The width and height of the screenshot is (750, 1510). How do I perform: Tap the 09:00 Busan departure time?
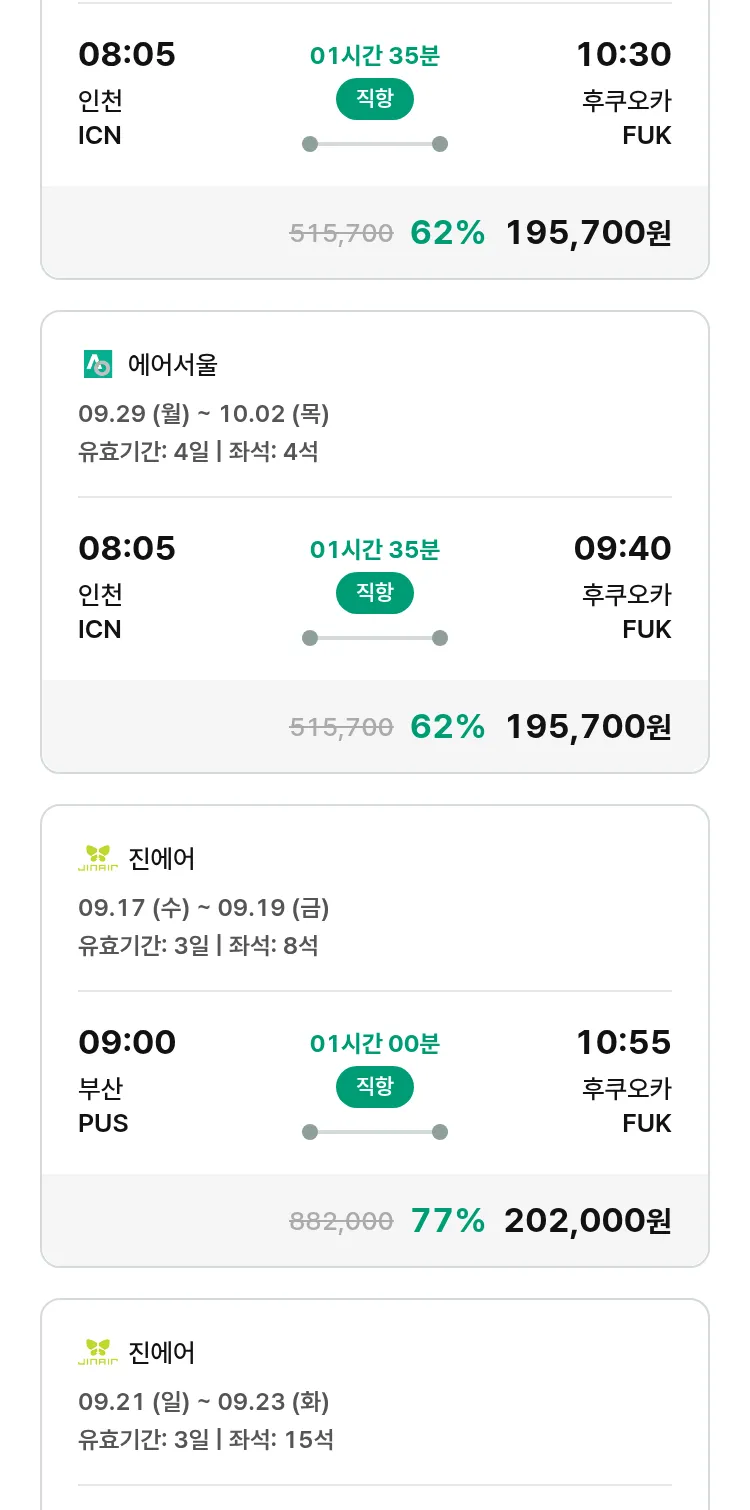click(x=127, y=1042)
